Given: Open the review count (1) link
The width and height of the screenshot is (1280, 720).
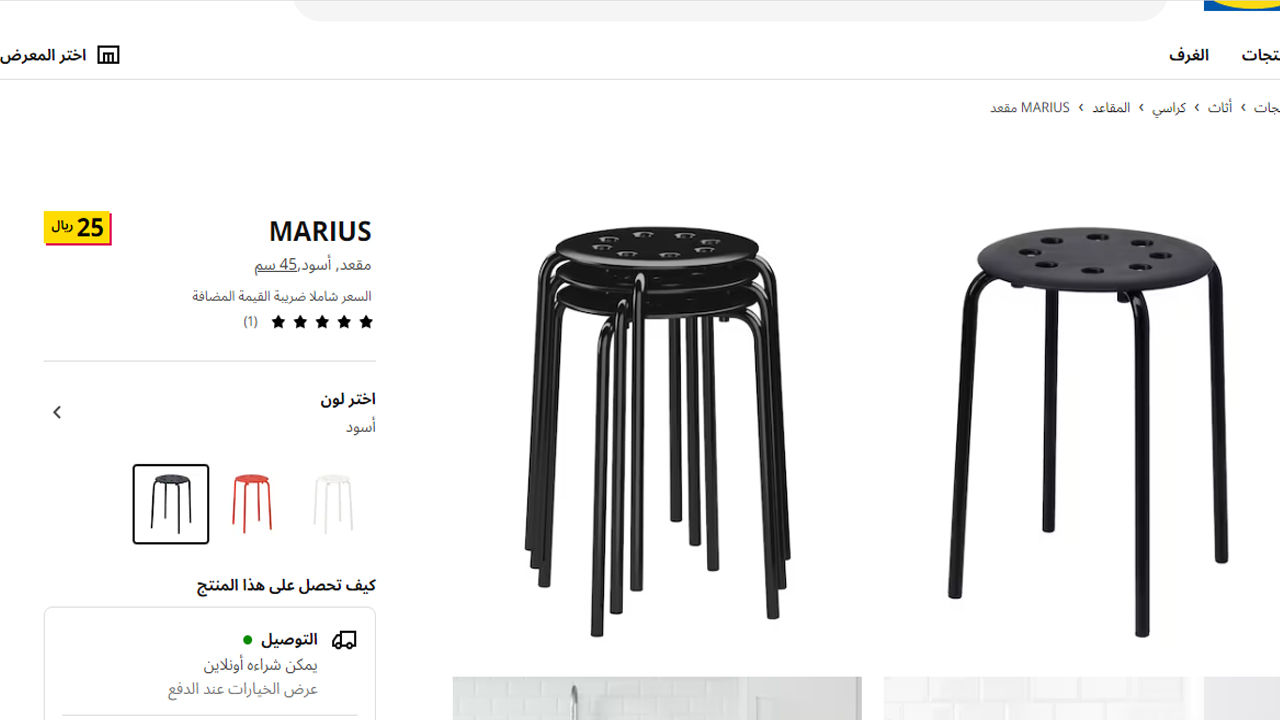Looking at the screenshot, I should [x=250, y=322].
